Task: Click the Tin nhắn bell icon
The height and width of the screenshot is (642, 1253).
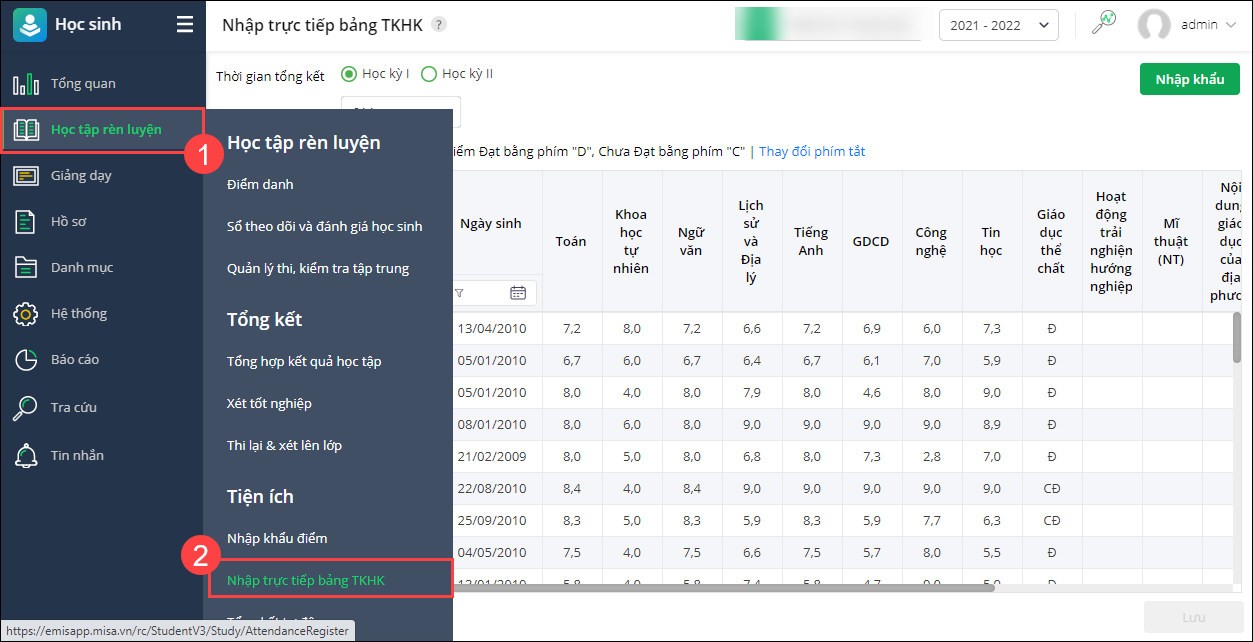Action: [26, 456]
